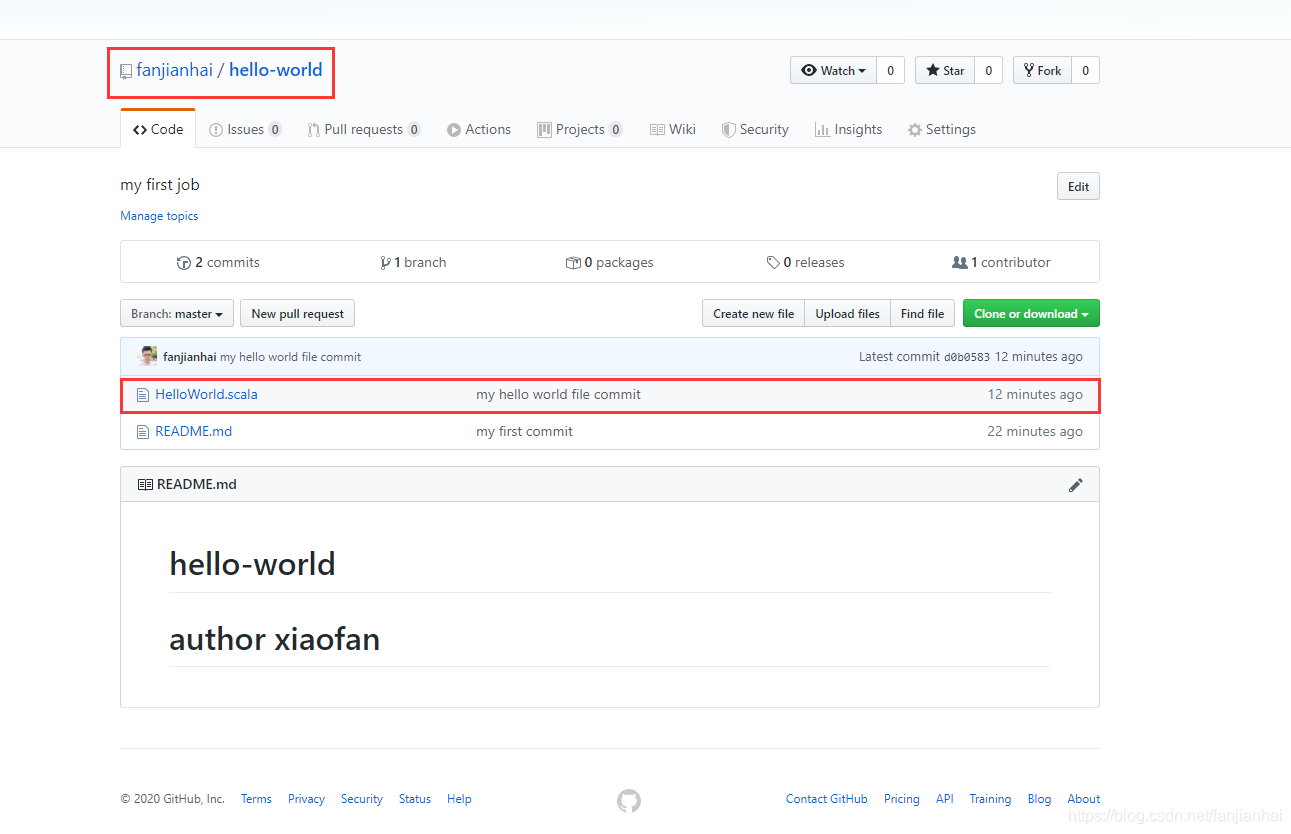Open the repository Settings tab
Image resolution: width=1291 pixels, height=834 pixels.
(x=942, y=129)
